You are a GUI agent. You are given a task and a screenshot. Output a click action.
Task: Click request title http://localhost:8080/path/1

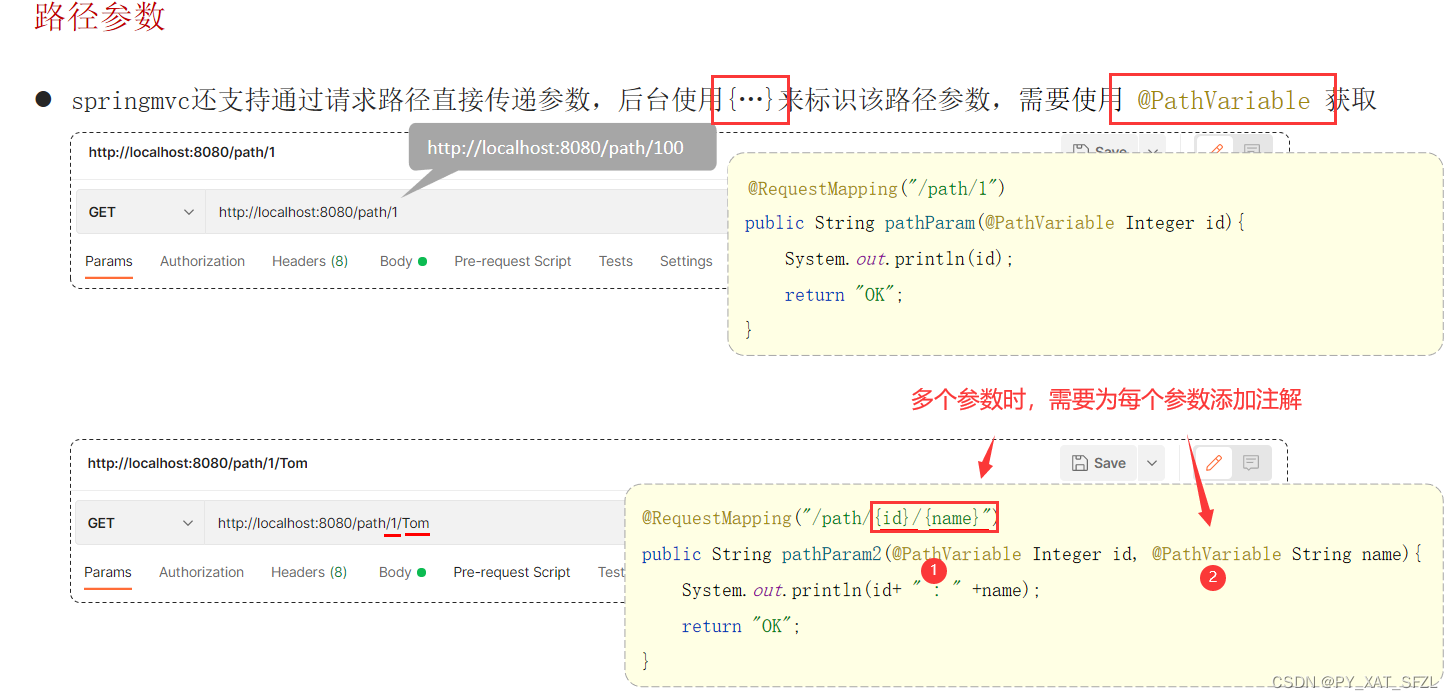click(x=181, y=152)
